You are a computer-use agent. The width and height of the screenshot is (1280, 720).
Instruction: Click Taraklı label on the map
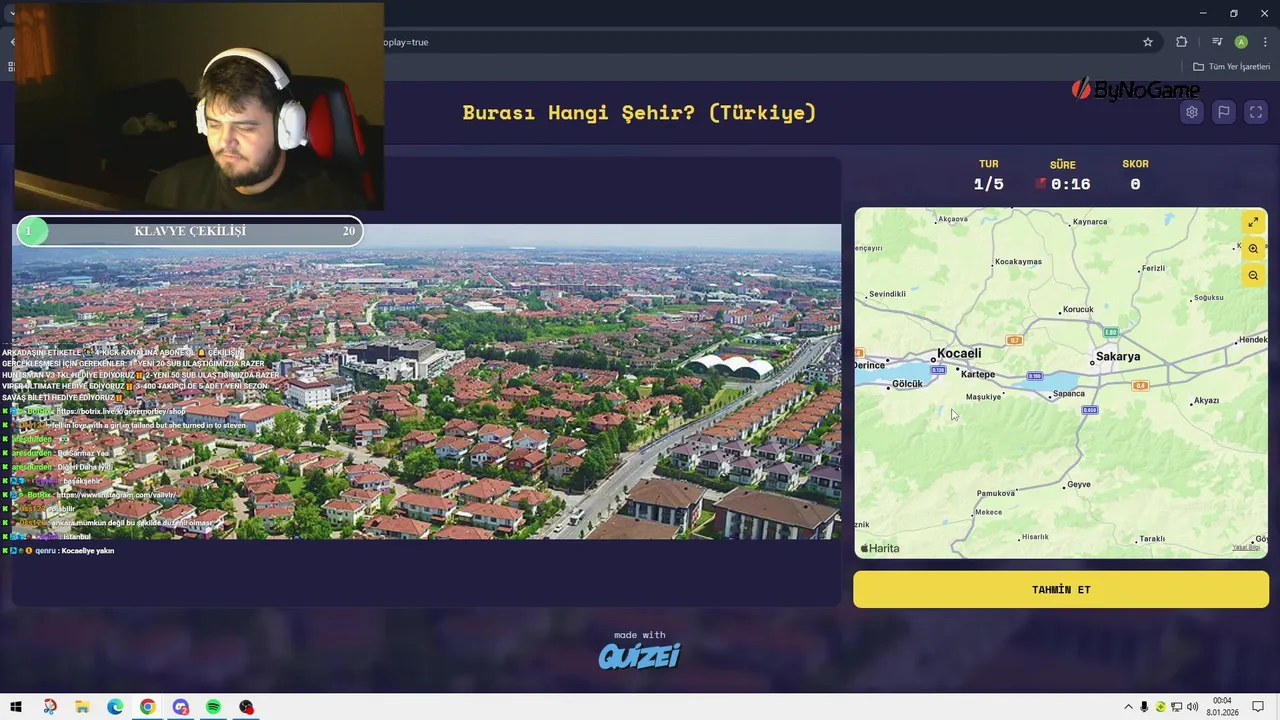1152,538
